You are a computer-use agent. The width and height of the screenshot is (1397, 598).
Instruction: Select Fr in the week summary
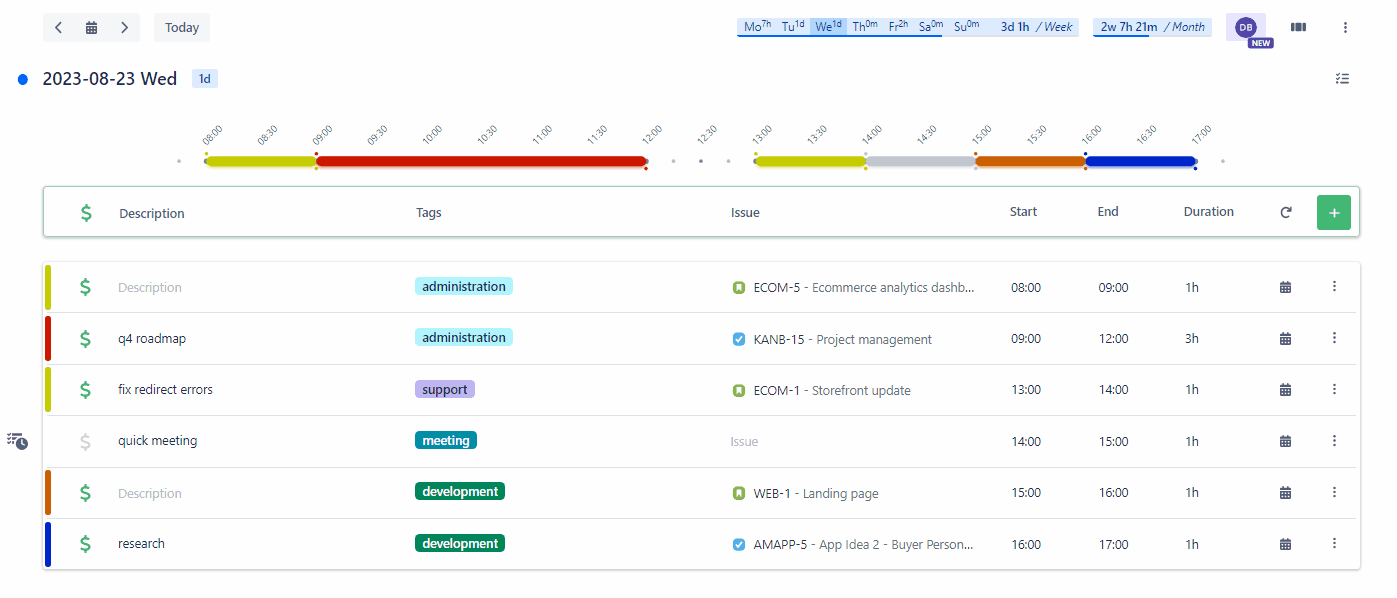pyautogui.click(x=898, y=27)
